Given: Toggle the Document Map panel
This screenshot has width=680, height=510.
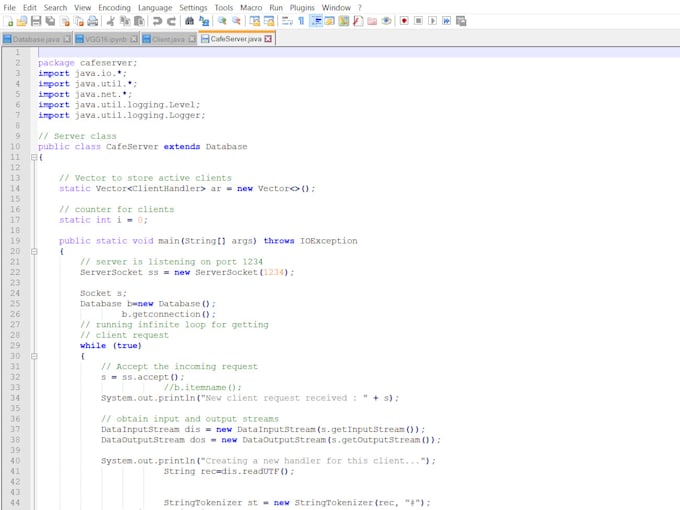Looking at the screenshot, I should point(344,21).
